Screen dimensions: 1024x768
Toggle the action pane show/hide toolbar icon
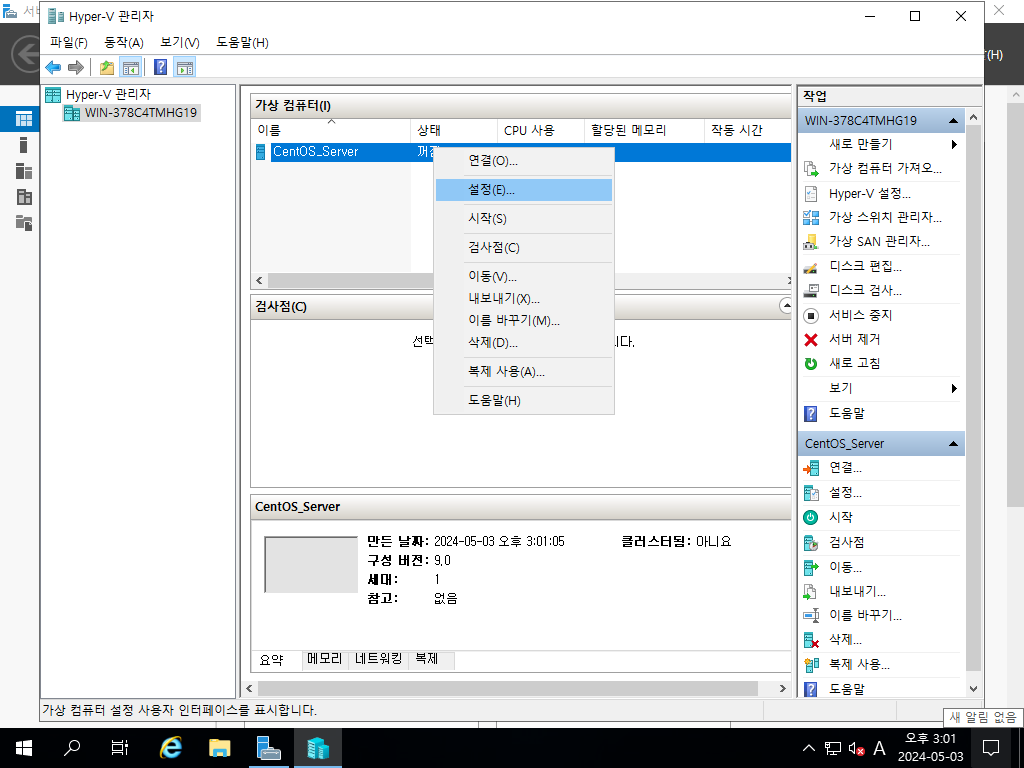pyautogui.click(x=185, y=67)
